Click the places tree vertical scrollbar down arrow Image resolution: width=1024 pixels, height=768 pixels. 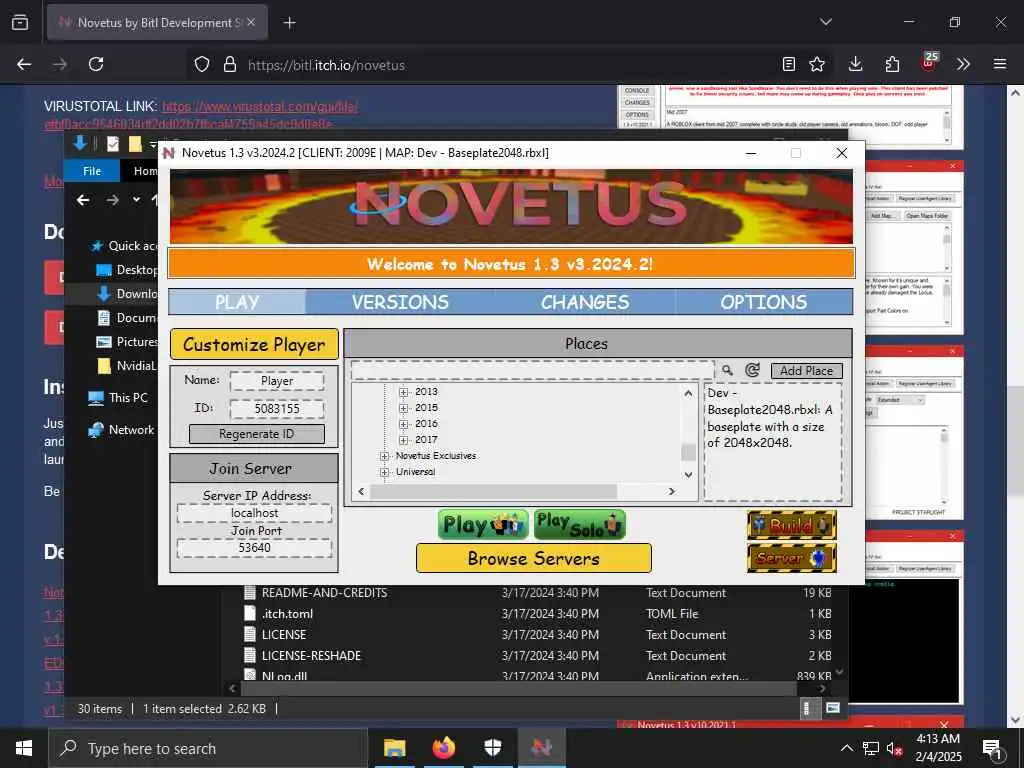tap(688, 475)
